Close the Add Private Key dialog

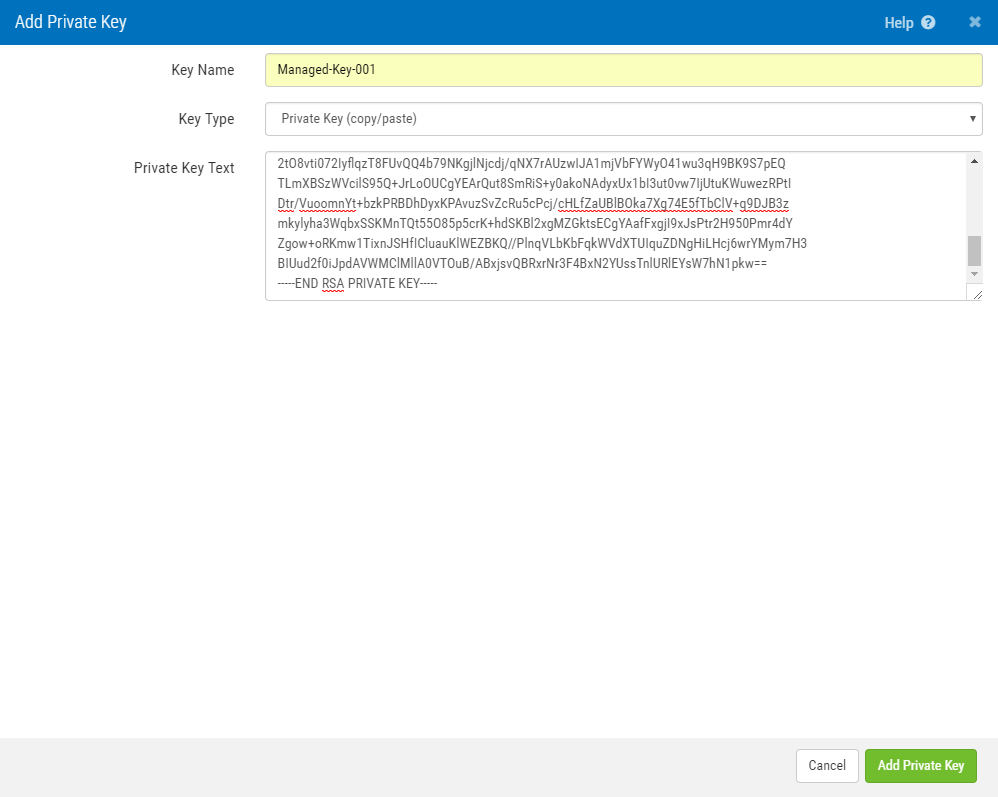[x=974, y=22]
